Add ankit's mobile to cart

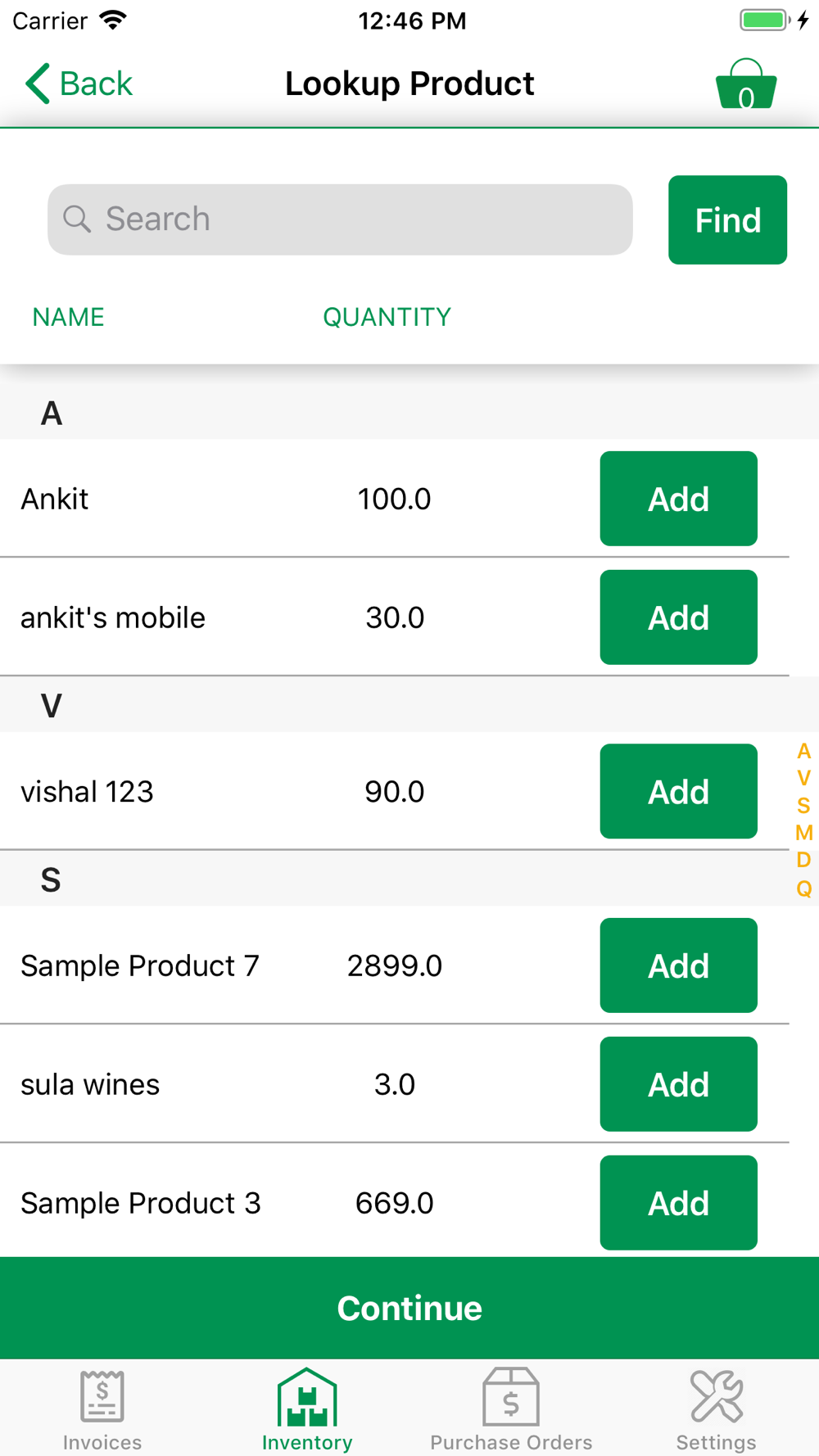[678, 617]
